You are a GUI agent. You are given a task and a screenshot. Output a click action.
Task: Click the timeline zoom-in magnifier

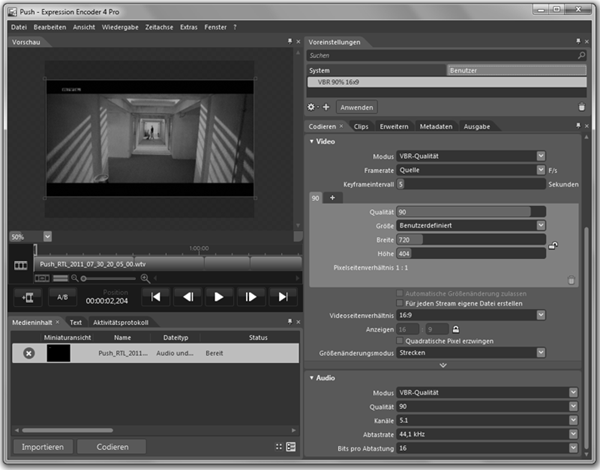(x=145, y=278)
